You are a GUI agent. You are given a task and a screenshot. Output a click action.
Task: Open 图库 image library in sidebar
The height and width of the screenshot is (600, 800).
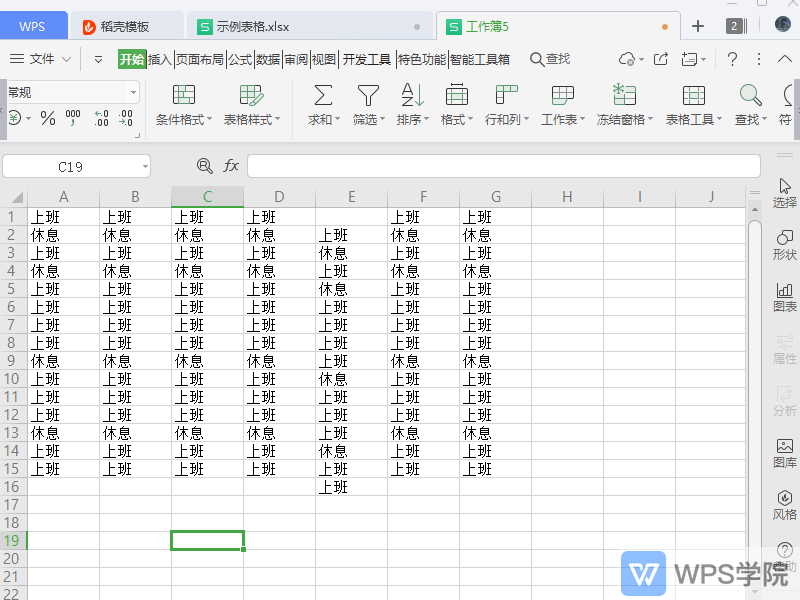tap(785, 452)
